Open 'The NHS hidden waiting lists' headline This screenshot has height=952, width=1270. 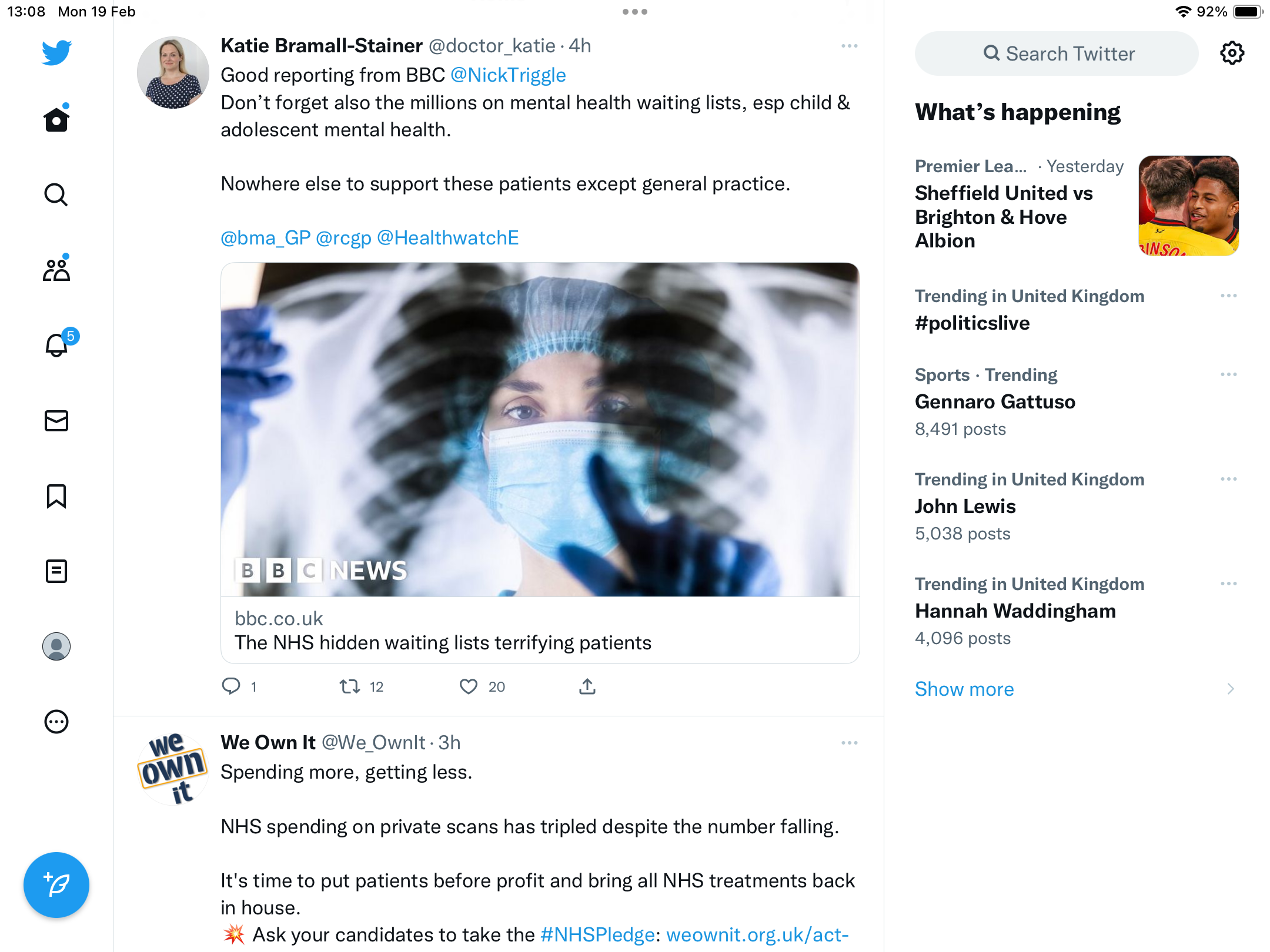(x=443, y=643)
